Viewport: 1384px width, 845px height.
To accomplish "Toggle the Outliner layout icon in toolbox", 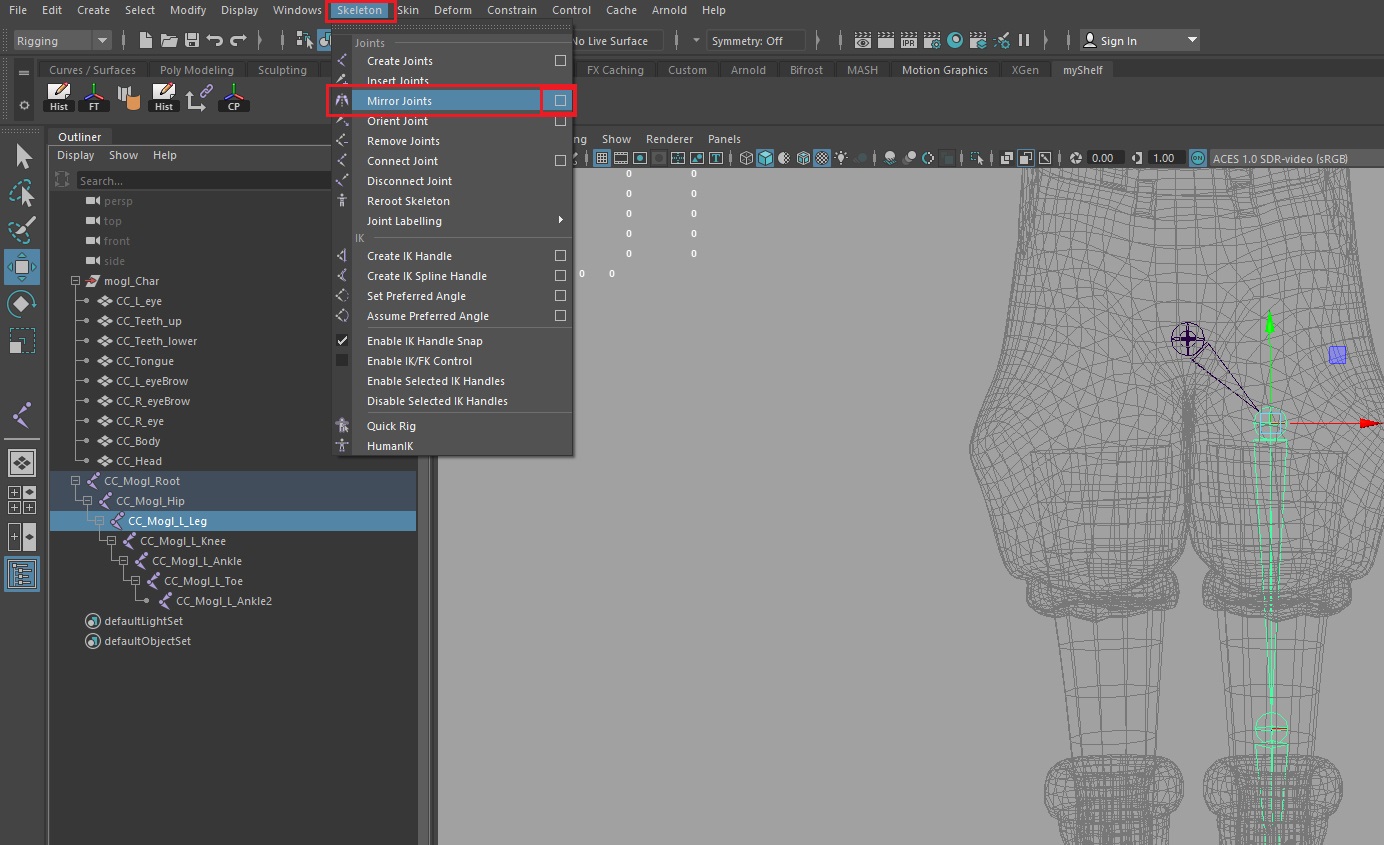I will [22, 574].
